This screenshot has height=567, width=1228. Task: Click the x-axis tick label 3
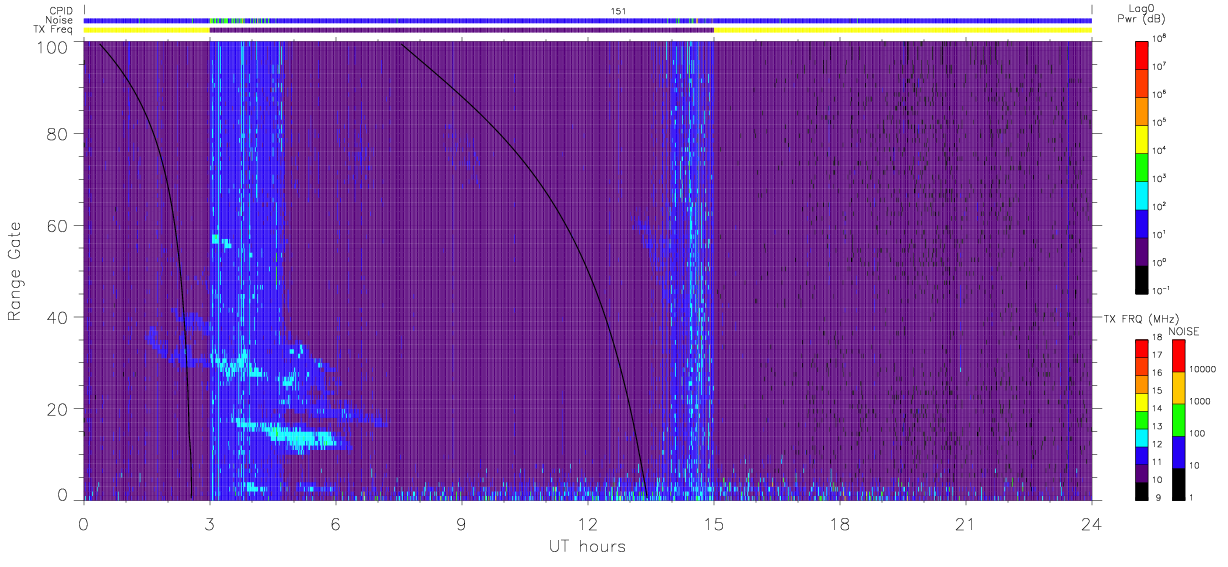tap(210, 525)
